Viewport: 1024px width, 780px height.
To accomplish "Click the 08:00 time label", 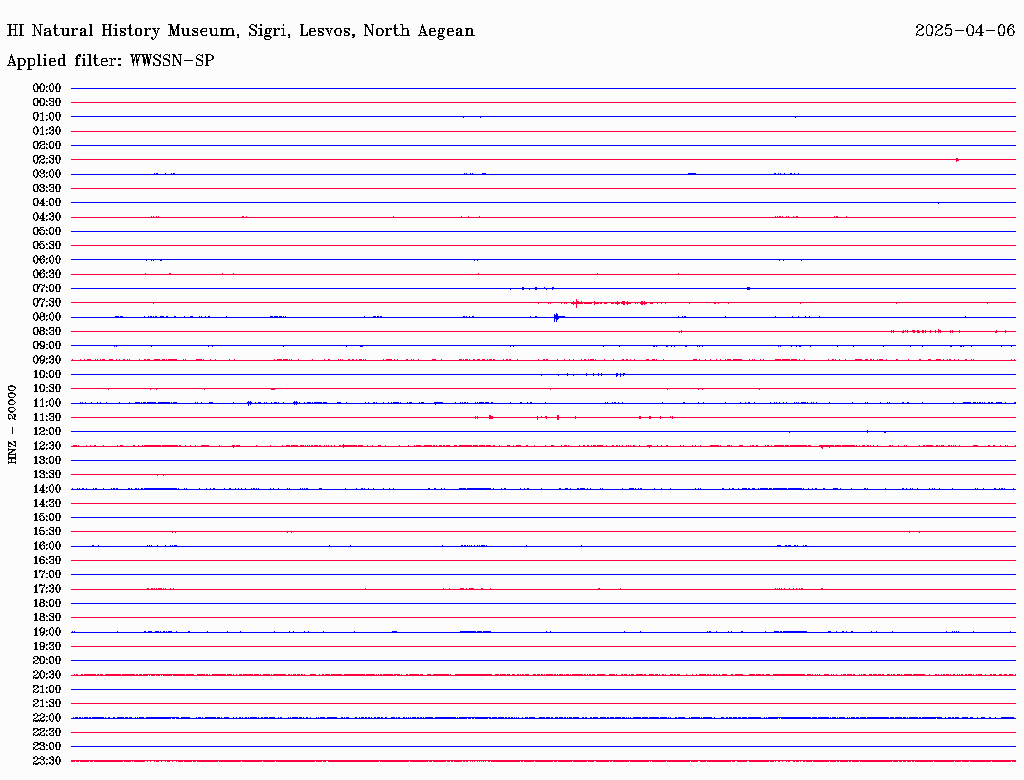I will [47, 317].
